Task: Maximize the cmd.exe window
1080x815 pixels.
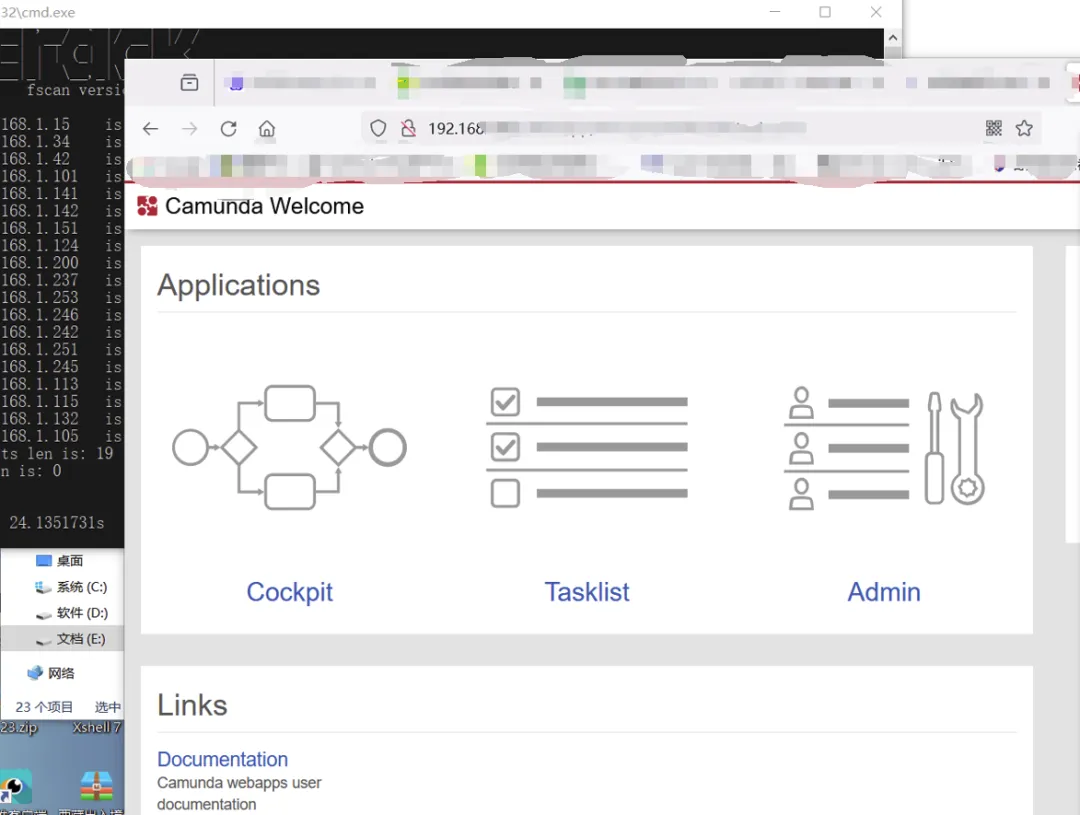Action: (825, 12)
